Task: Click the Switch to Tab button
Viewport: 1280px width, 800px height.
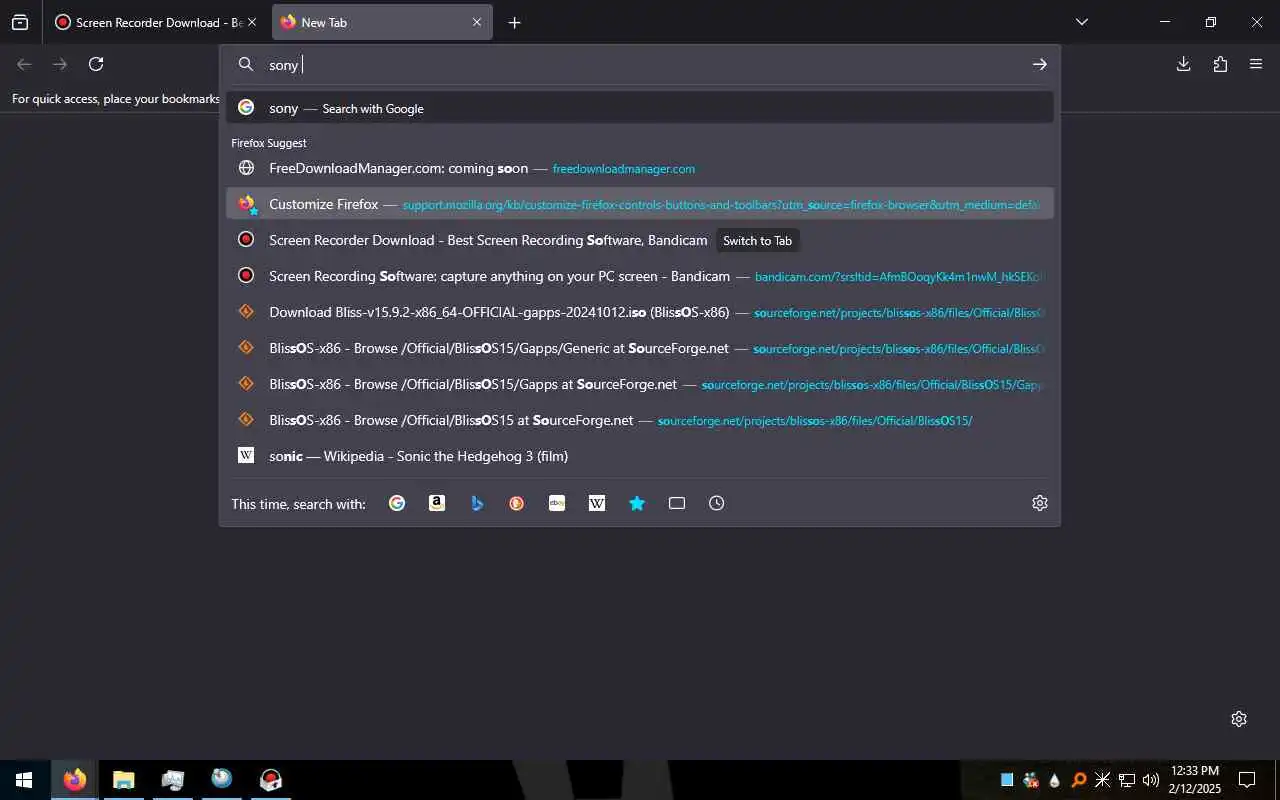Action: point(757,240)
